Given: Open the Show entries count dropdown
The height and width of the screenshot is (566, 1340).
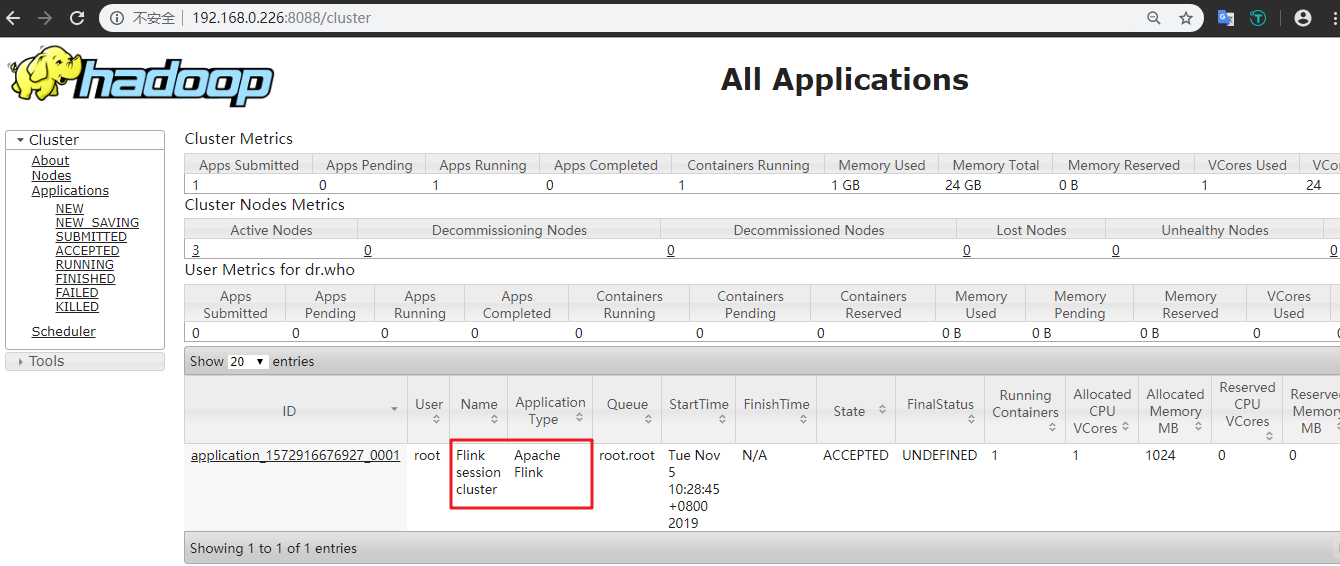Looking at the screenshot, I should (x=249, y=362).
